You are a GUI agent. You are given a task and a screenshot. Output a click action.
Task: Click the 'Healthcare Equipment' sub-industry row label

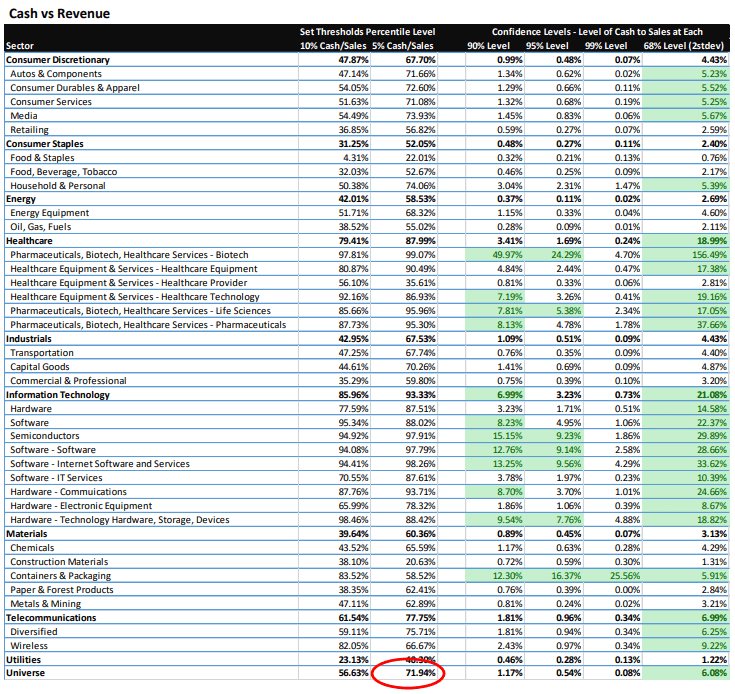click(x=134, y=269)
